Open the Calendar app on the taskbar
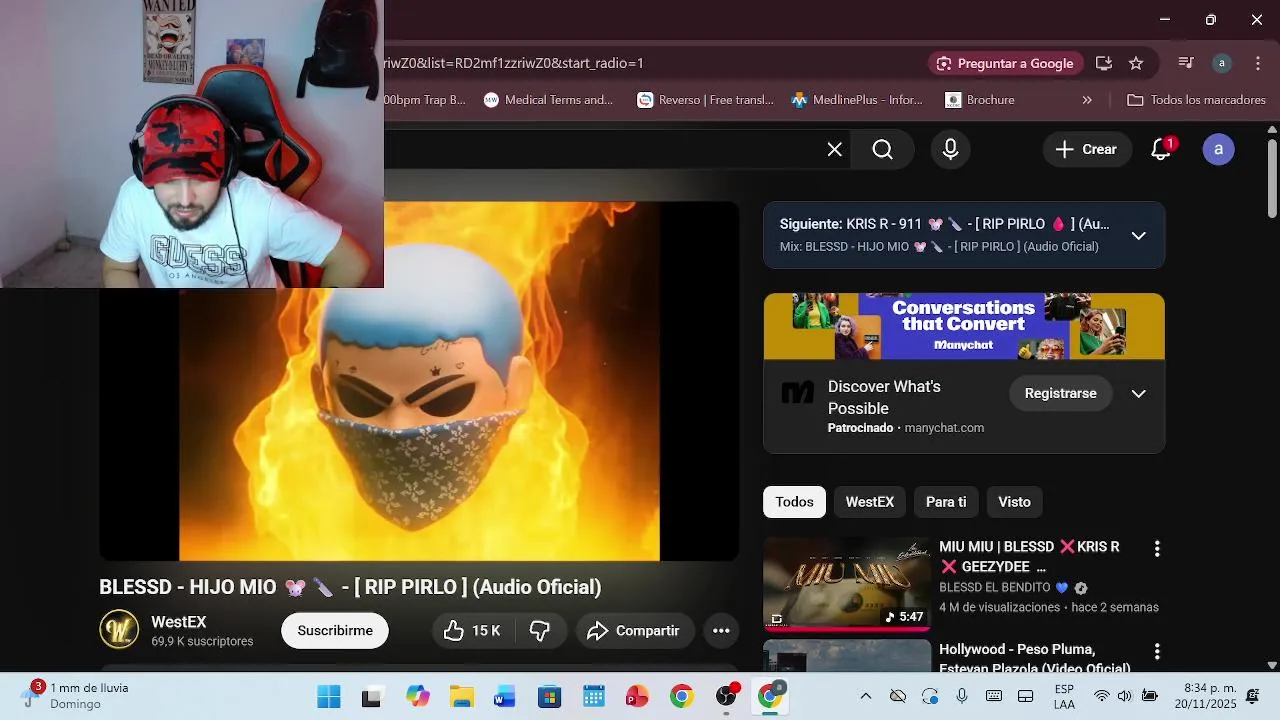1280x720 pixels. [593, 697]
